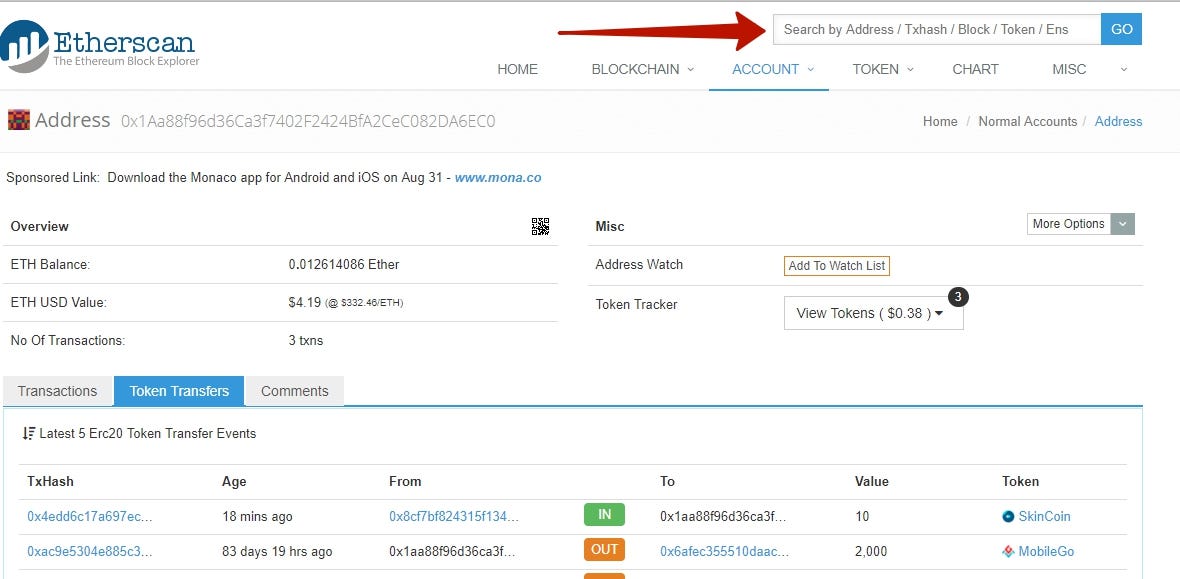1180x579 pixels.
Task: Open the HOME menu item
Action: (518, 69)
